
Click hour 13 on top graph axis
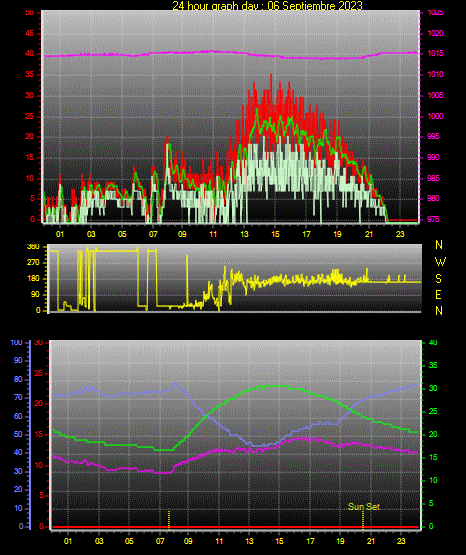tap(244, 234)
